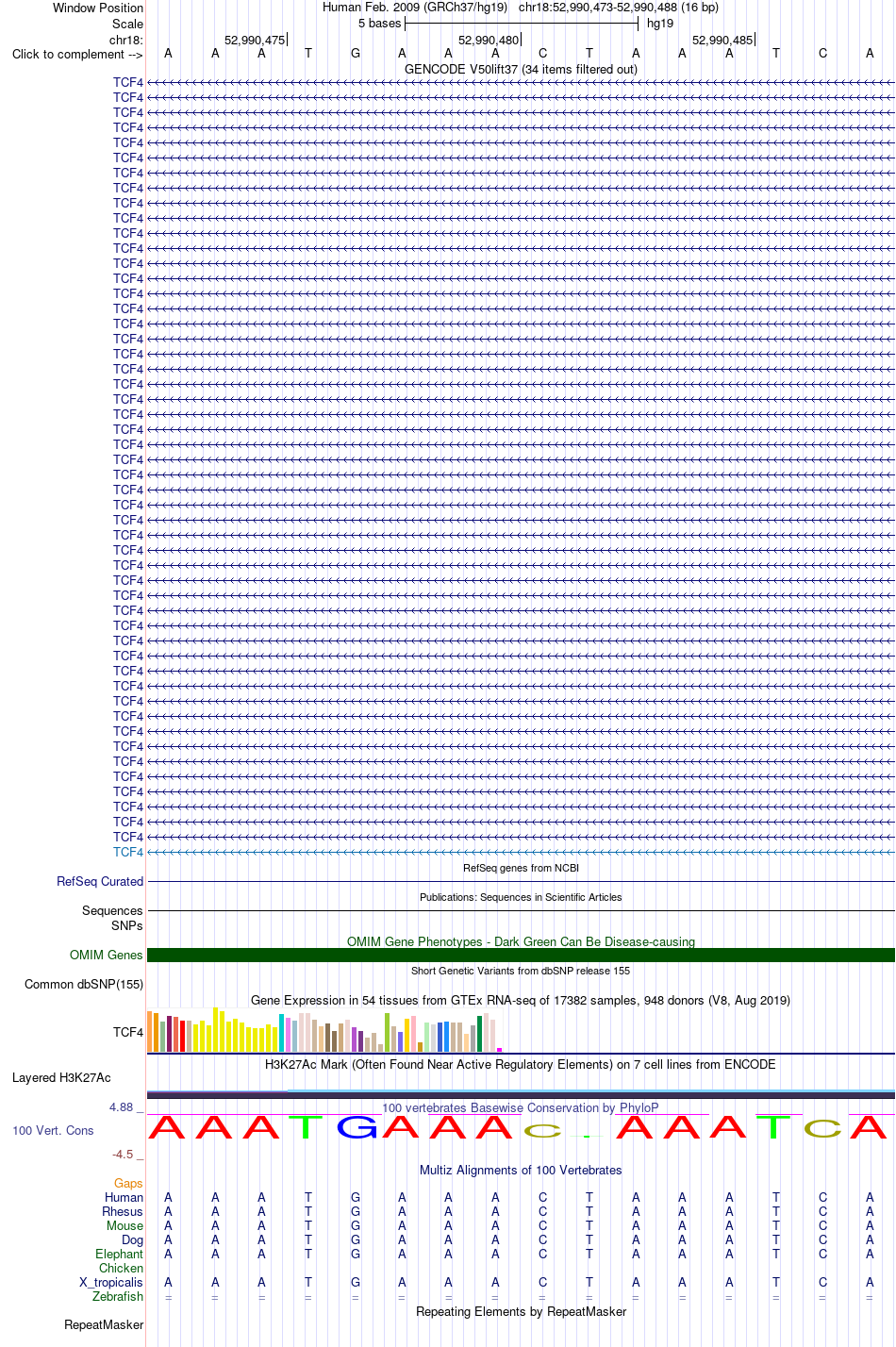Select the Rhesus alignment row label
896x1347 pixels.
pyautogui.click(x=123, y=1211)
